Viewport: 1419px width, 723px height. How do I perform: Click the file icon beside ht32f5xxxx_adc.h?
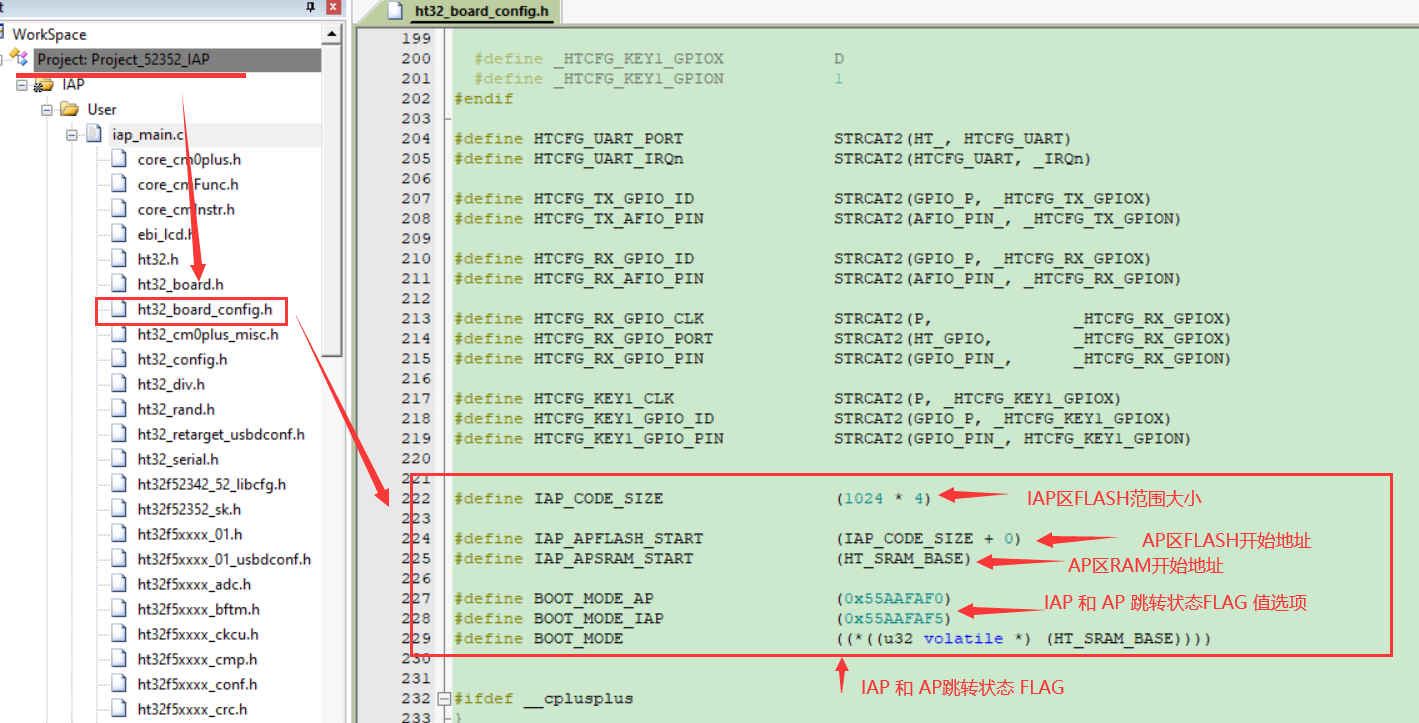(120, 584)
